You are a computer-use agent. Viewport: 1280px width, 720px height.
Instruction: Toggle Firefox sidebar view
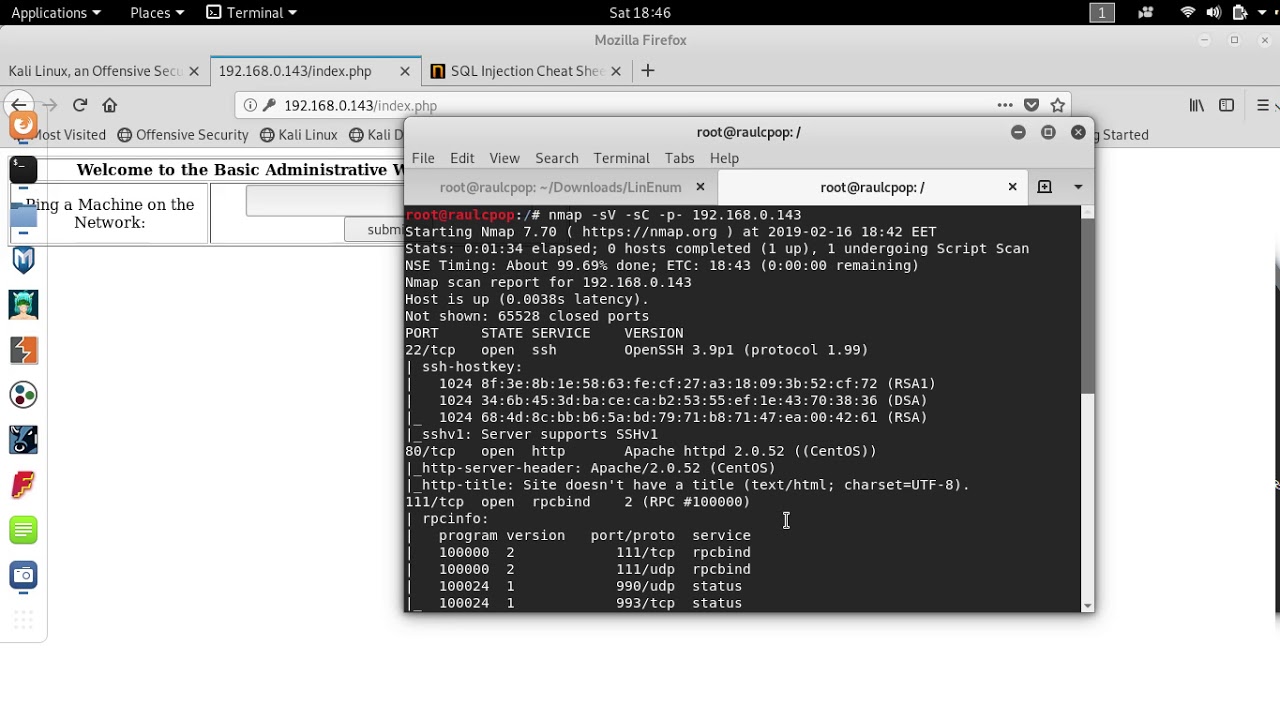[1227, 105]
